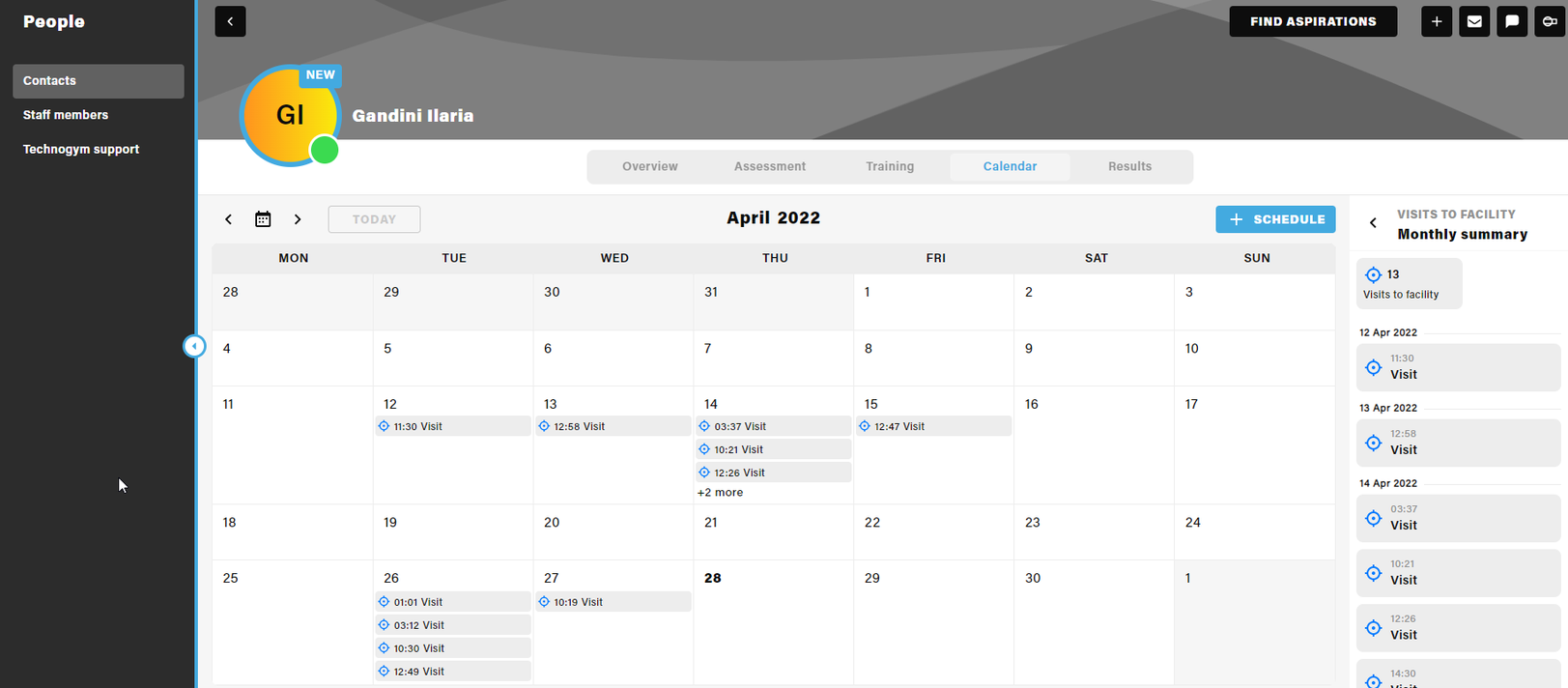The height and width of the screenshot is (688, 1568).
Task: Go to next month arrow
Action: (298, 219)
